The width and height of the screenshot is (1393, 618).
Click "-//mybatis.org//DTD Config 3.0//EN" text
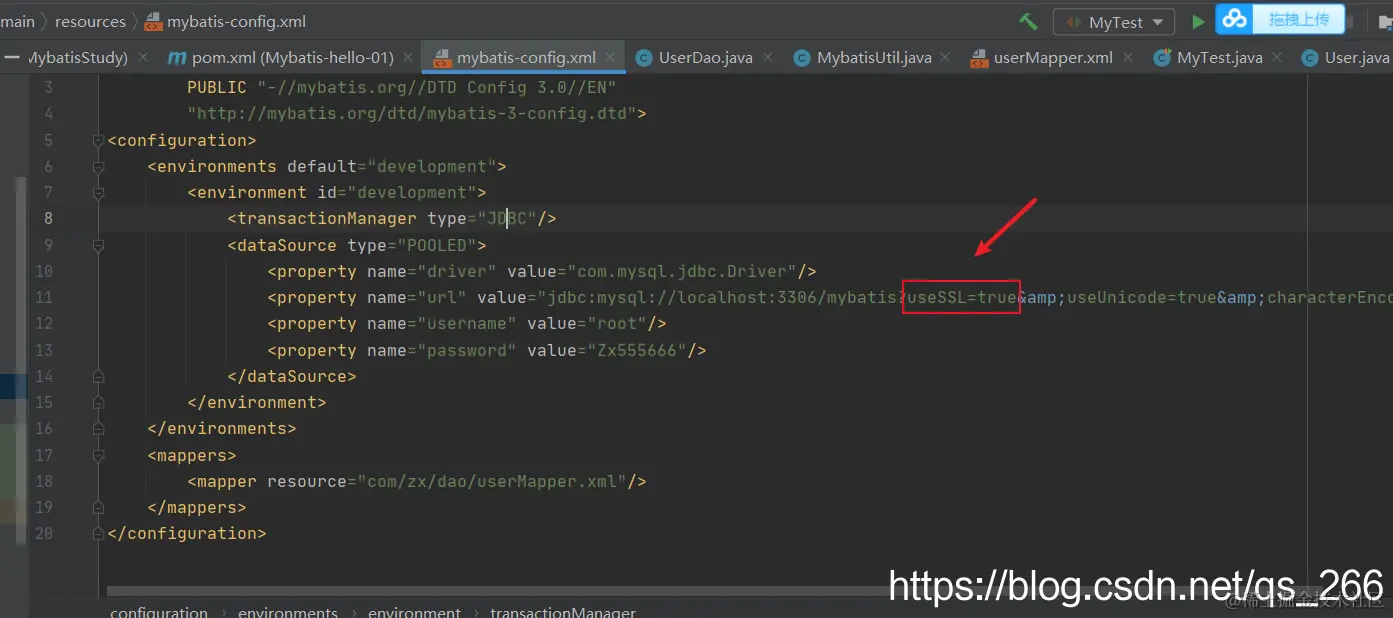coord(437,88)
